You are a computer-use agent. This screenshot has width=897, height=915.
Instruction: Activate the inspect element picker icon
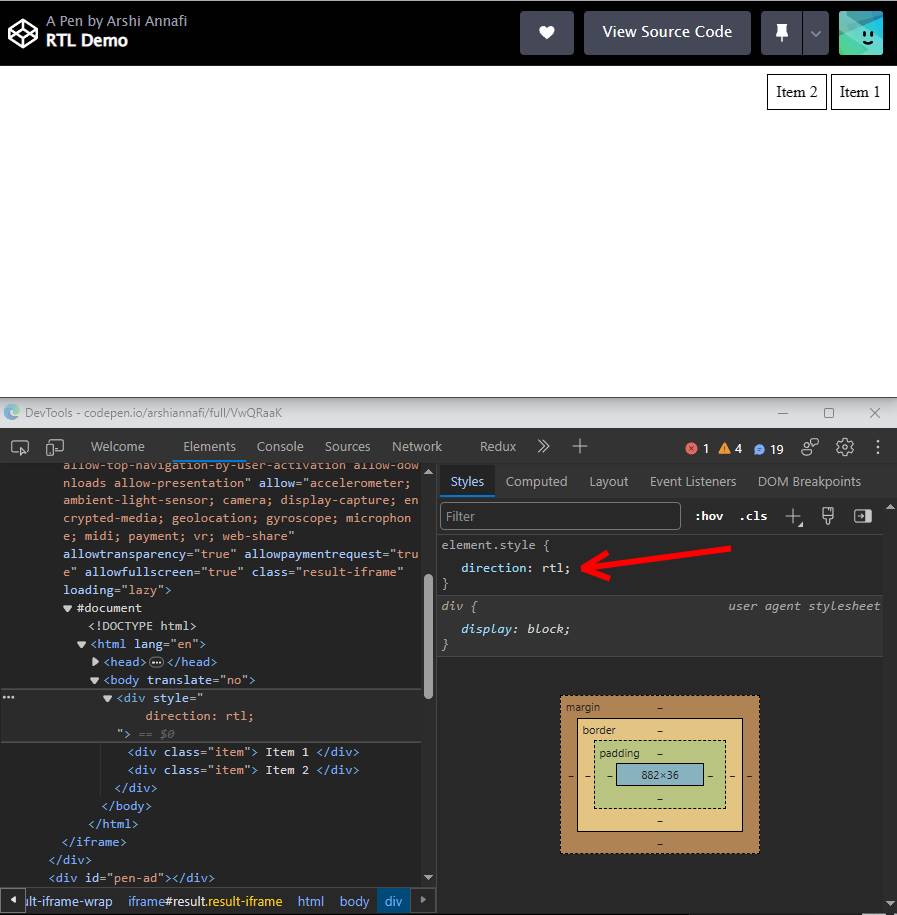[x=20, y=447]
